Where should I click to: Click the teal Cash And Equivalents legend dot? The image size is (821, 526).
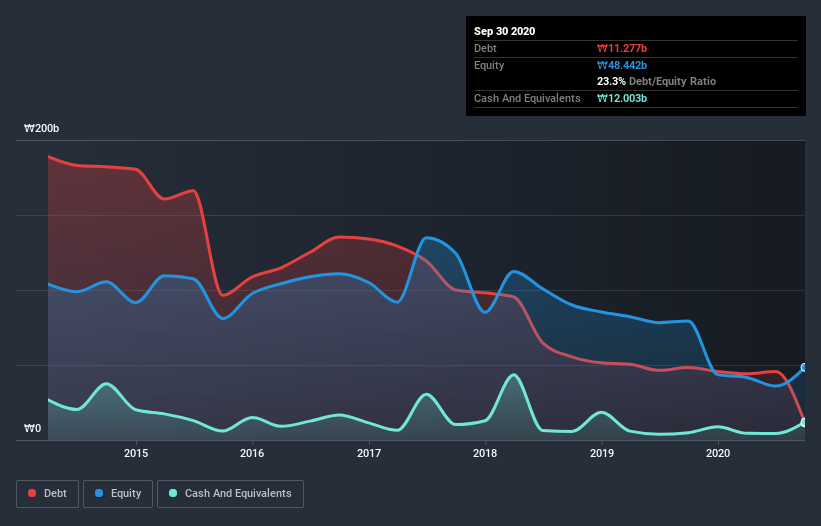point(173,493)
